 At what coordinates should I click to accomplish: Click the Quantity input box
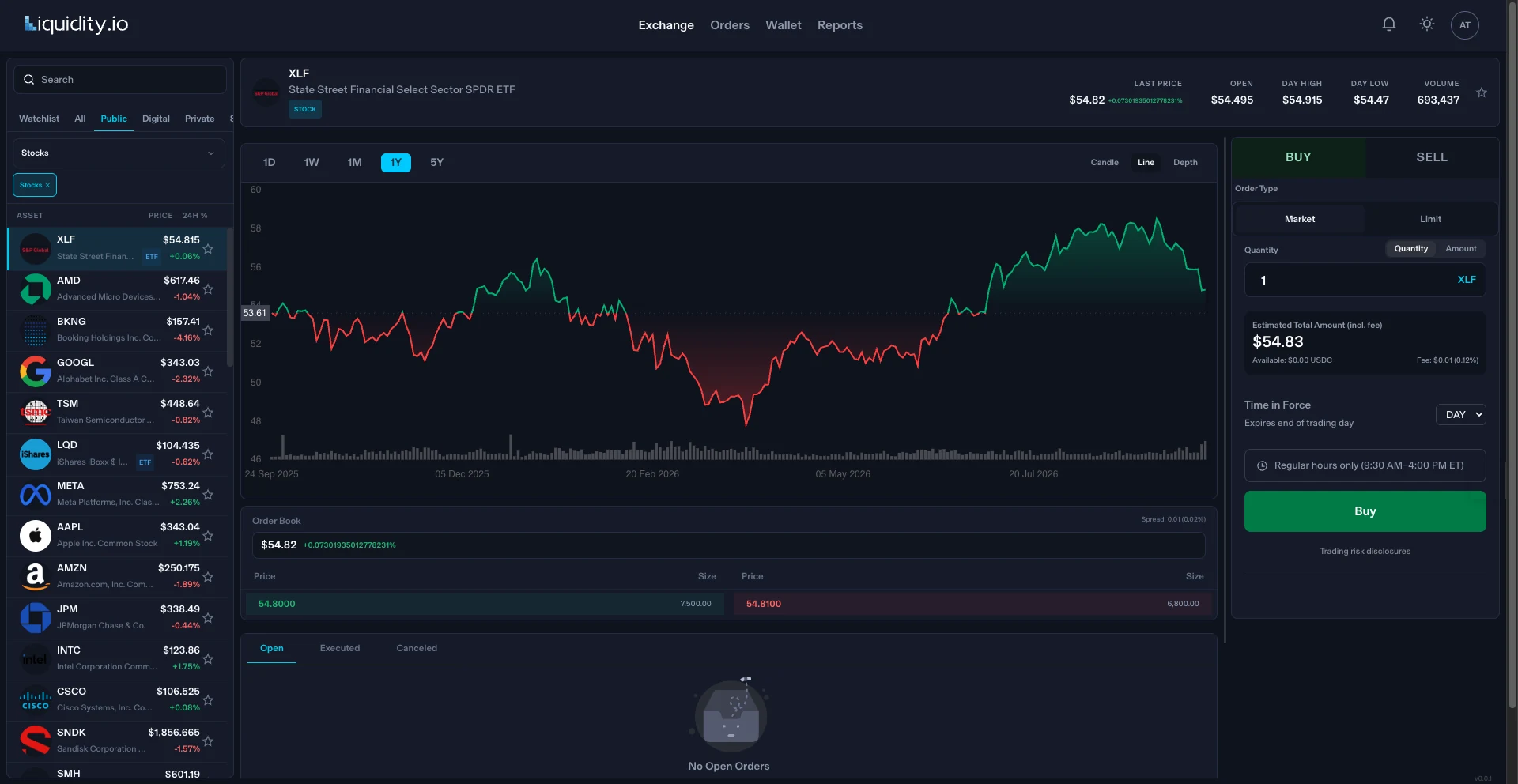(x=1365, y=280)
